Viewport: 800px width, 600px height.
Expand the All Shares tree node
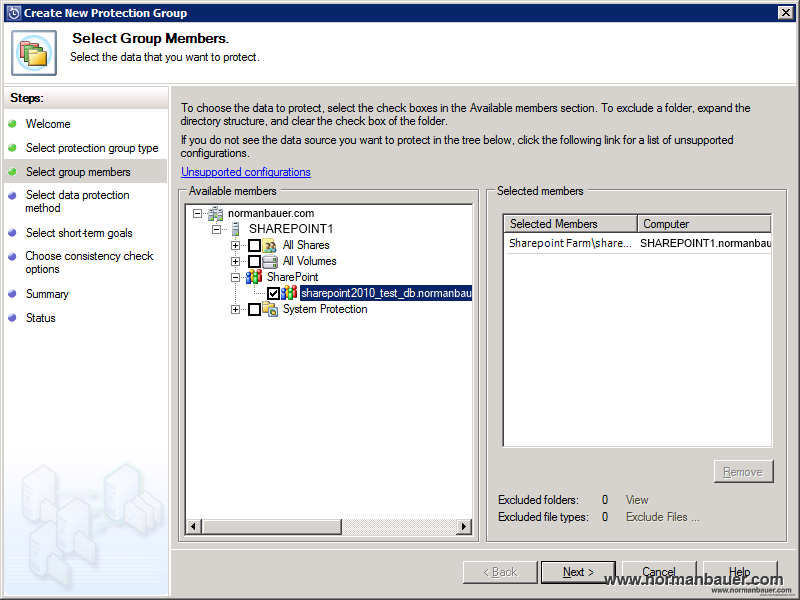tap(236, 245)
